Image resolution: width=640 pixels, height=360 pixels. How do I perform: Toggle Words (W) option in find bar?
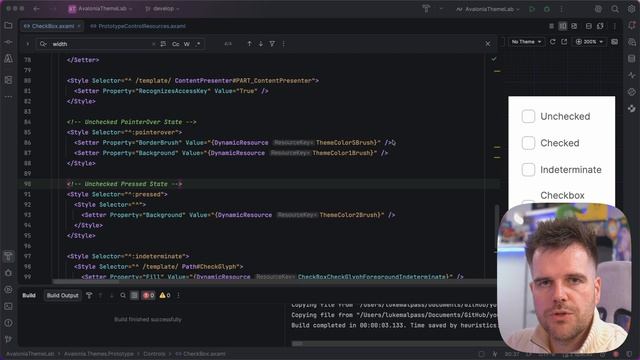coord(187,44)
